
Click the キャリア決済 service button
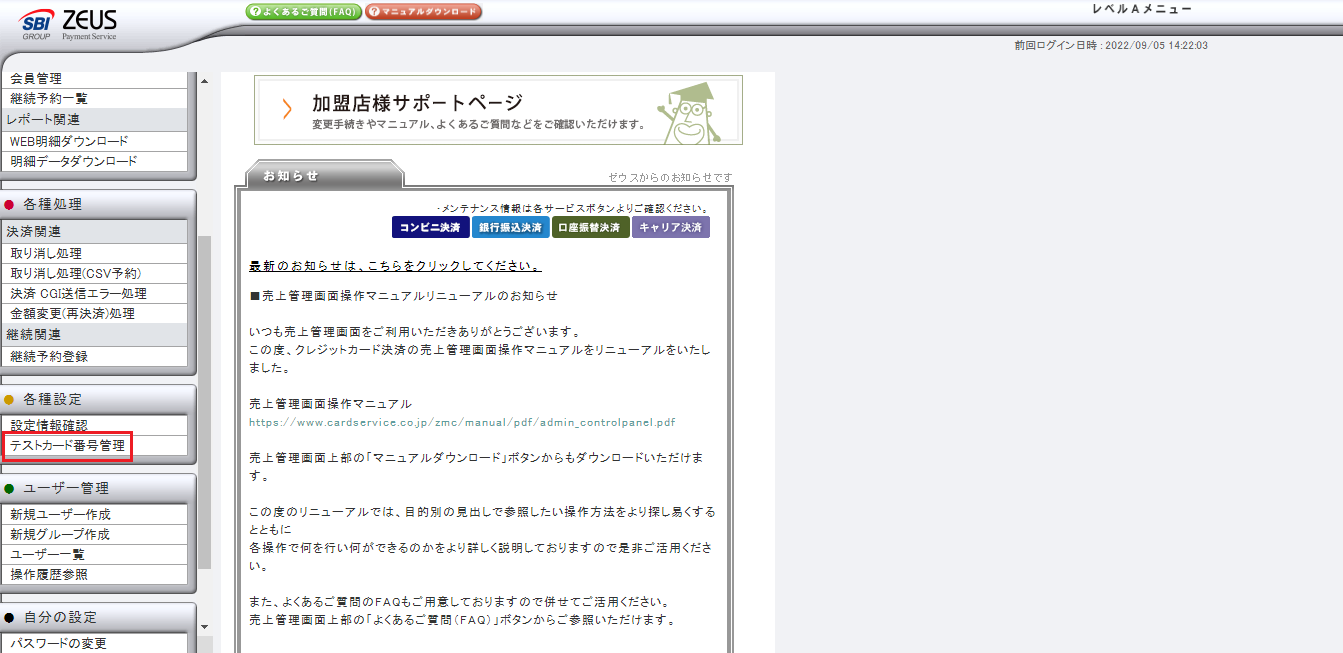pyautogui.click(x=671, y=227)
